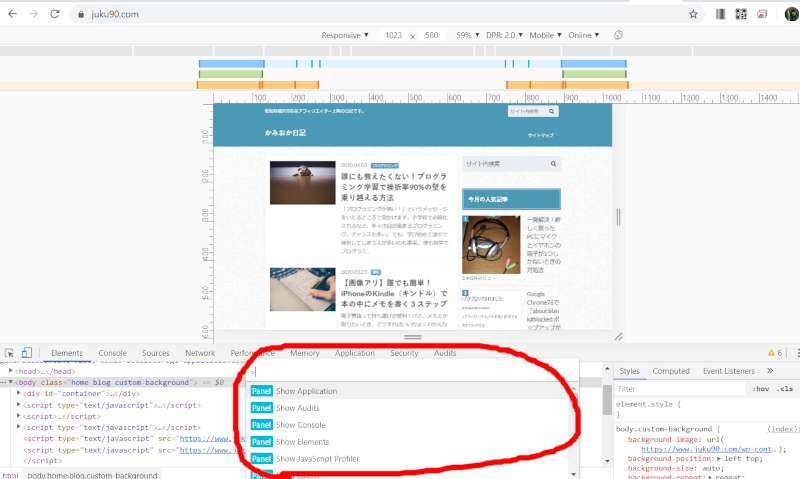Viewport: 800px width, 479px height.
Task: Click the browser back arrow
Action: [12, 14]
